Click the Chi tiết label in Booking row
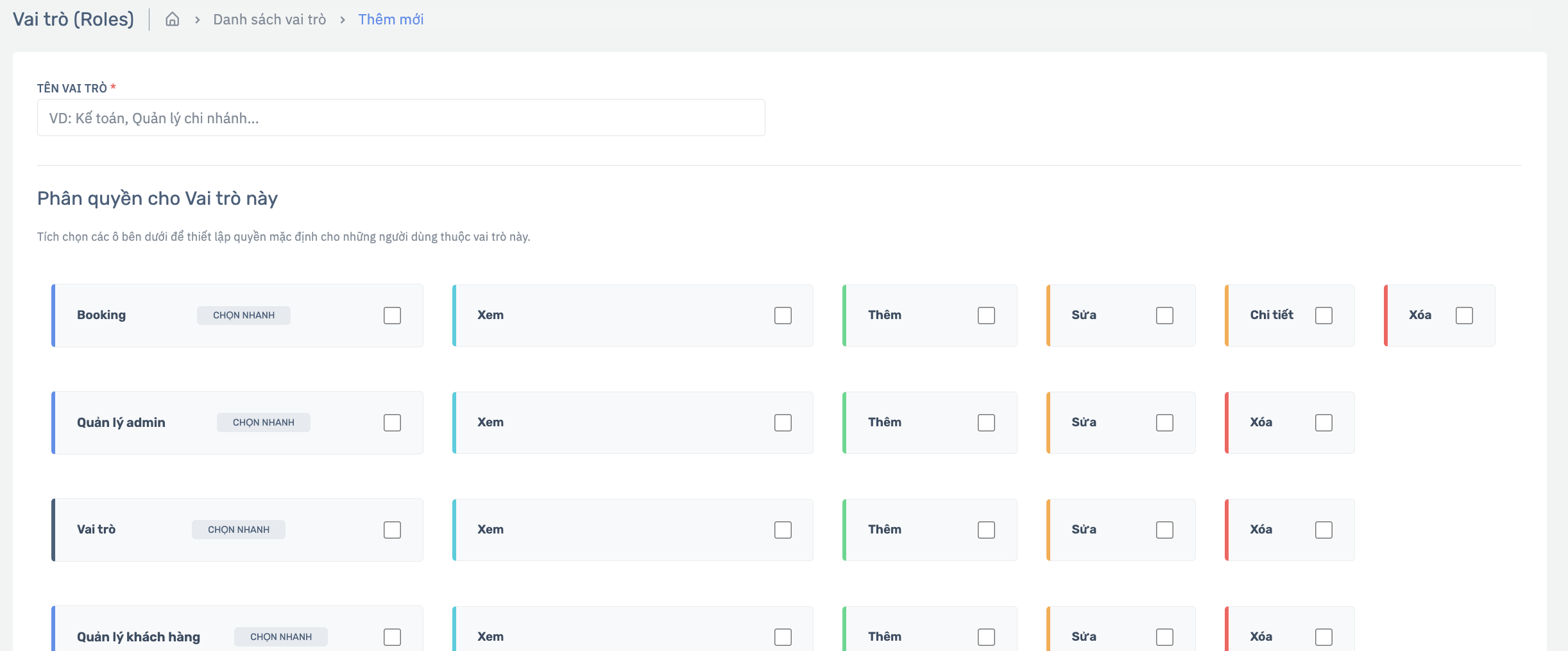 tap(1272, 315)
